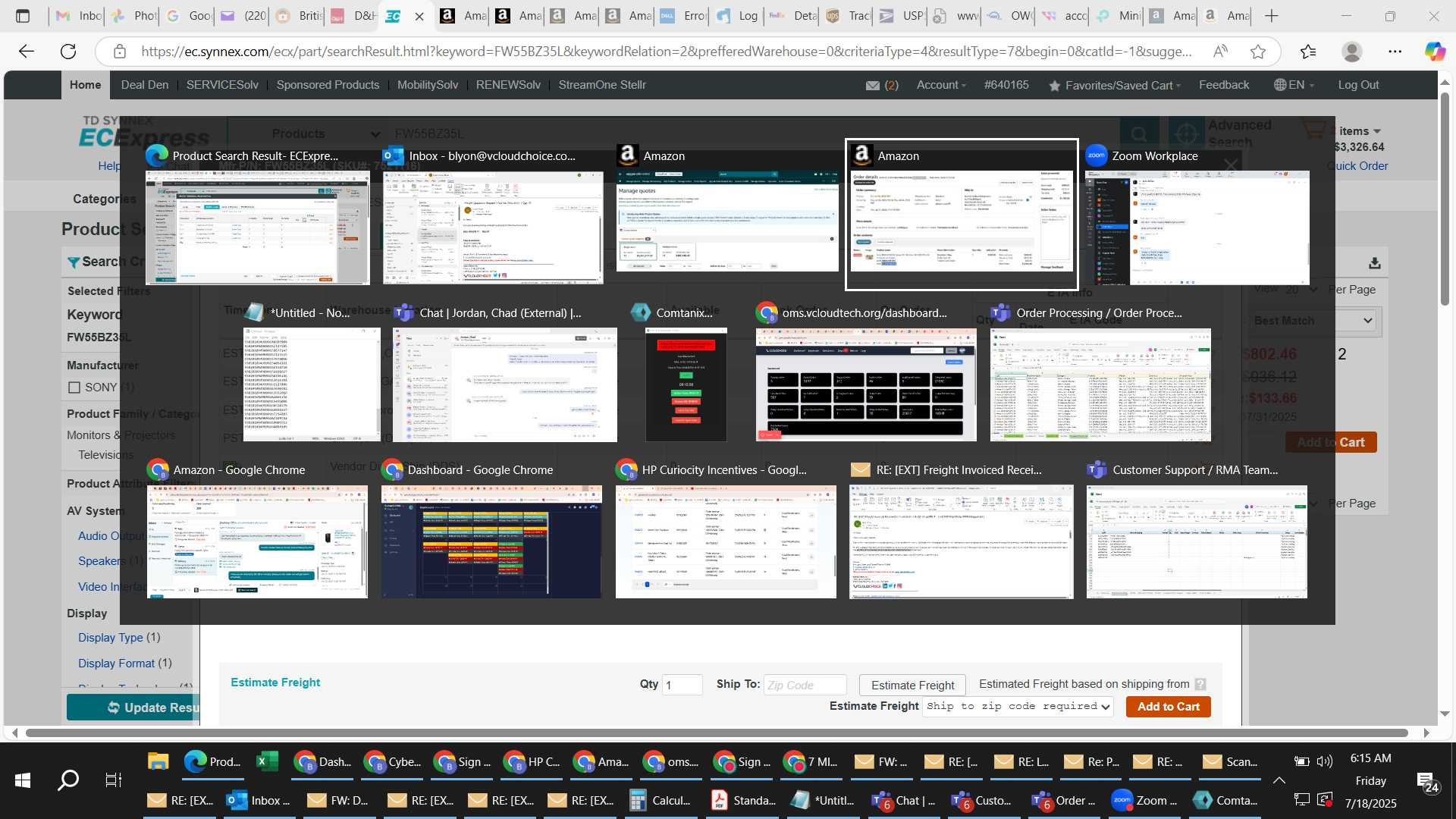The height and width of the screenshot is (819, 1456).
Task: Open the Order Processing Teams window thumbnail
Action: tap(1100, 384)
